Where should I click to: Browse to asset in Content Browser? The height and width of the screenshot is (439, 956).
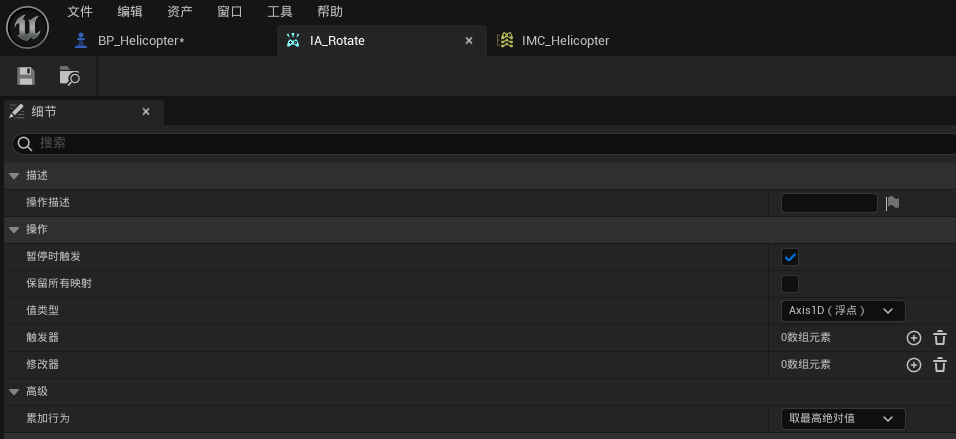tap(70, 76)
